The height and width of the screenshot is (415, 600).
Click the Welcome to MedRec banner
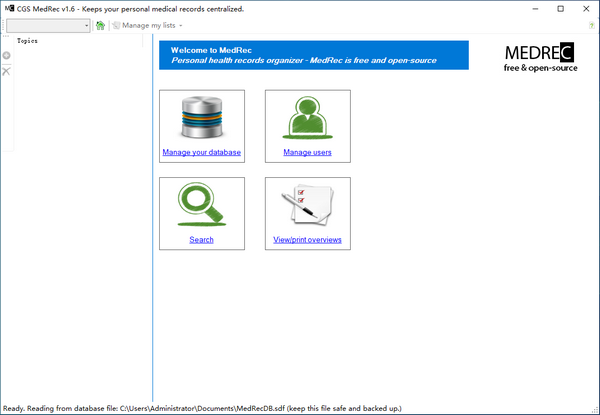click(313, 55)
